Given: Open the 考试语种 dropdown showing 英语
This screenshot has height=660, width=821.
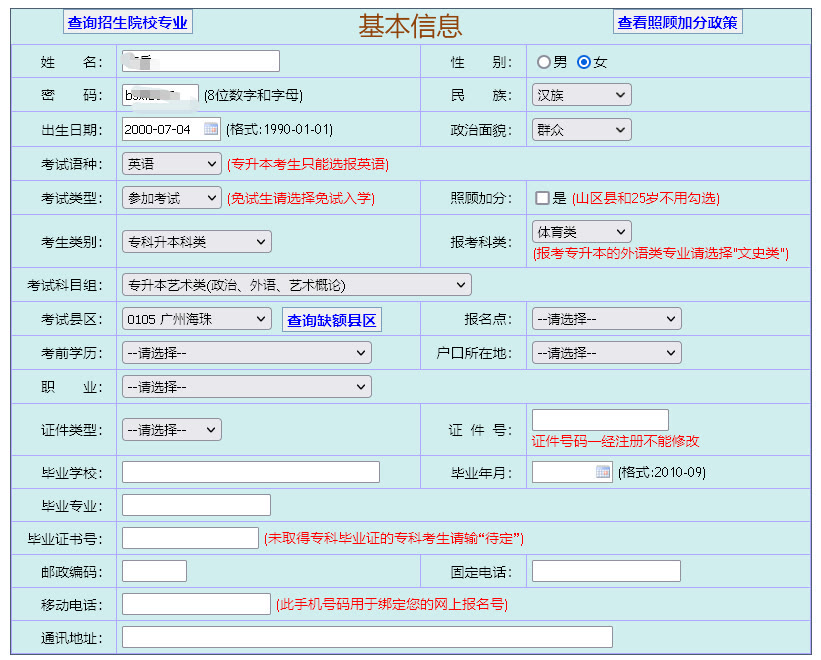Looking at the screenshot, I should 171,163.
